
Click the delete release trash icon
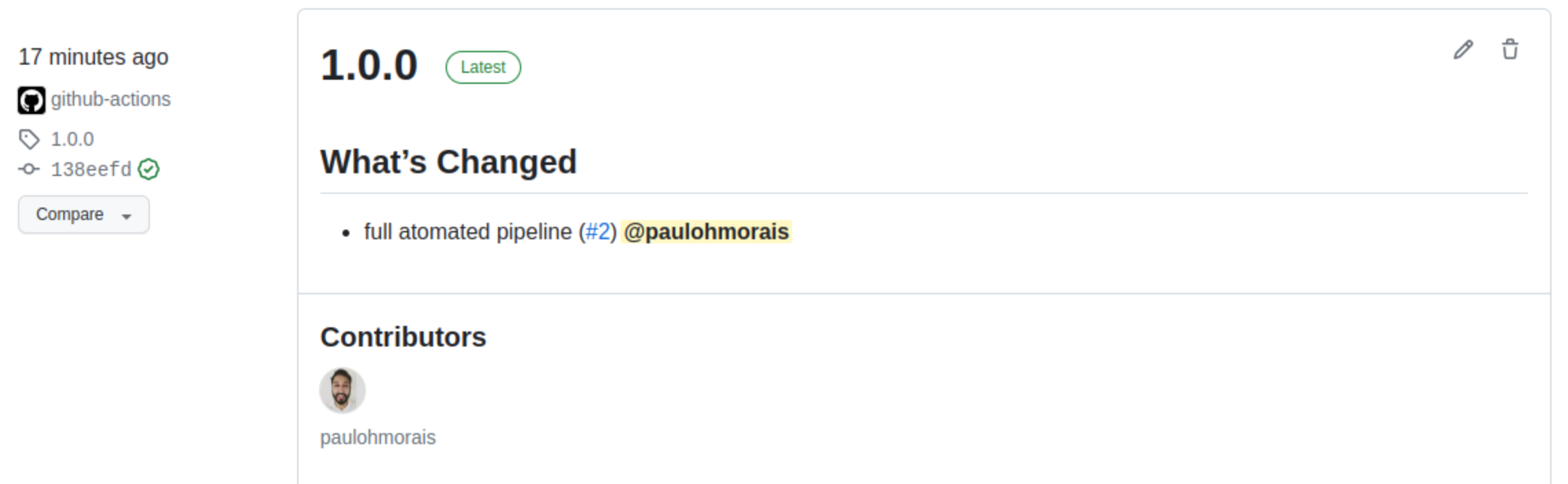tap(1510, 50)
